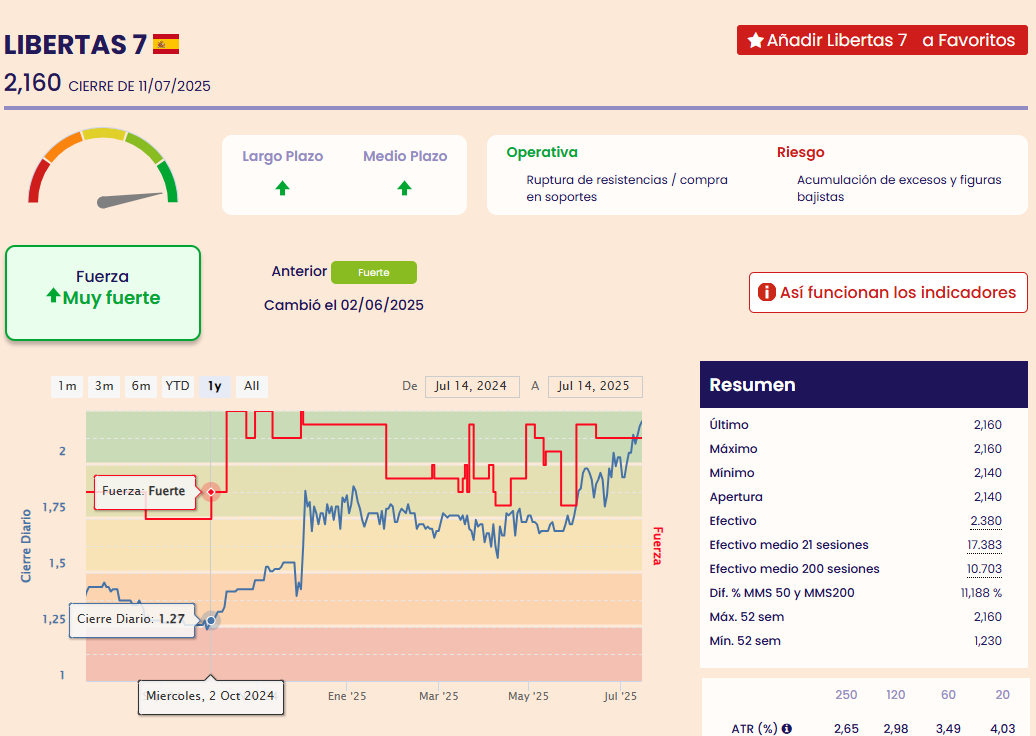Click the Apertura row value 2,140

coord(988,497)
